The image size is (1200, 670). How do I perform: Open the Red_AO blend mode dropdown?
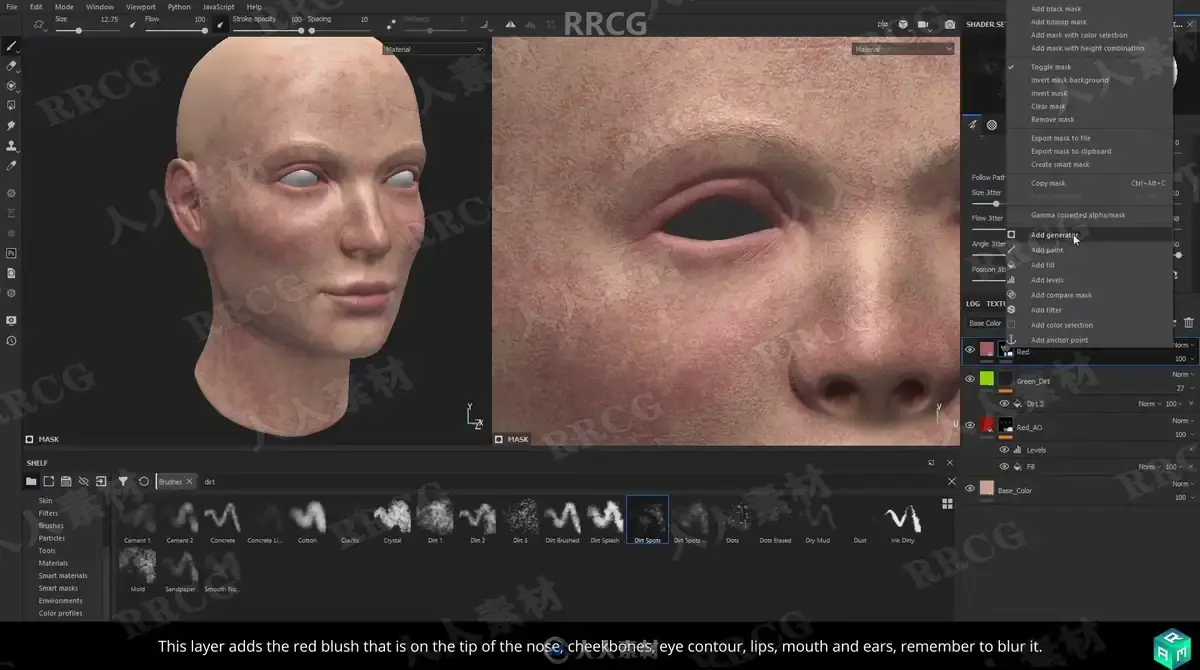coord(1182,421)
